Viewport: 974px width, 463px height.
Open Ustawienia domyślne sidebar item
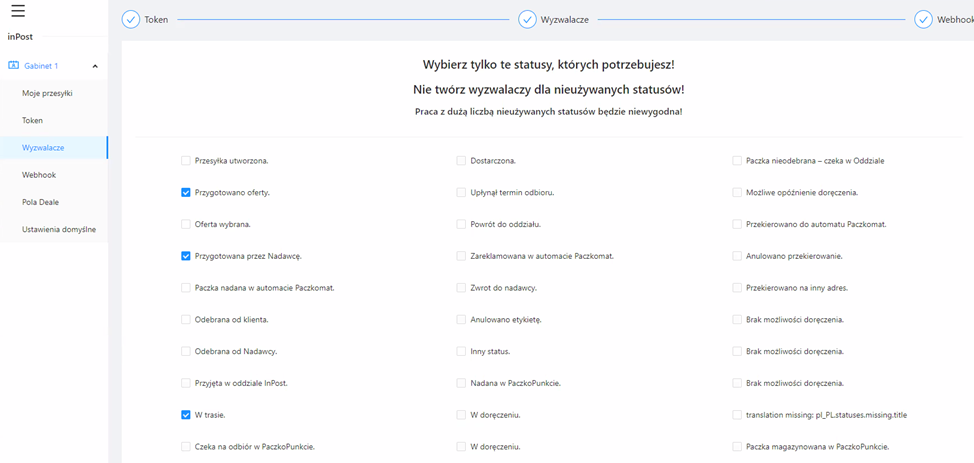[x=54, y=230]
